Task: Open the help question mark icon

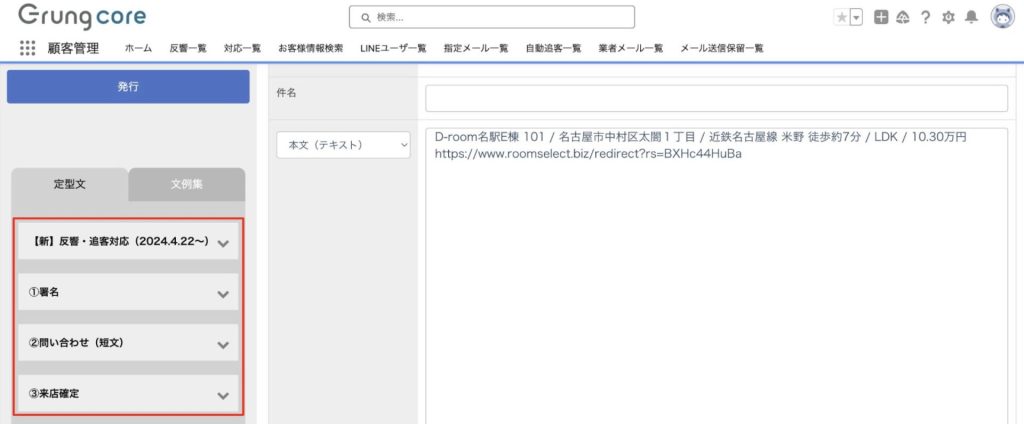Action: click(x=926, y=17)
